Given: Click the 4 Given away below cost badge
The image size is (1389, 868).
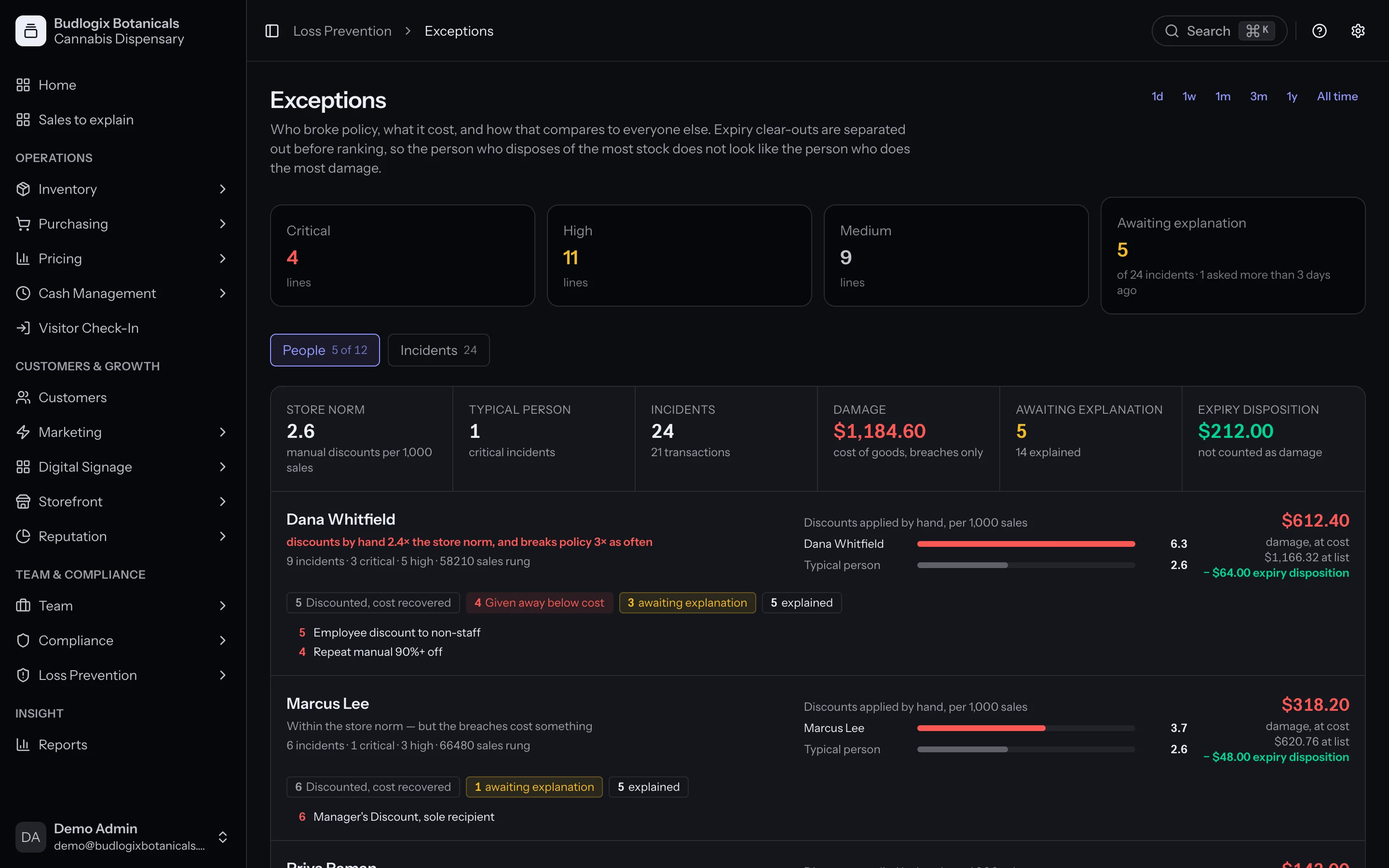Looking at the screenshot, I should 539,603.
